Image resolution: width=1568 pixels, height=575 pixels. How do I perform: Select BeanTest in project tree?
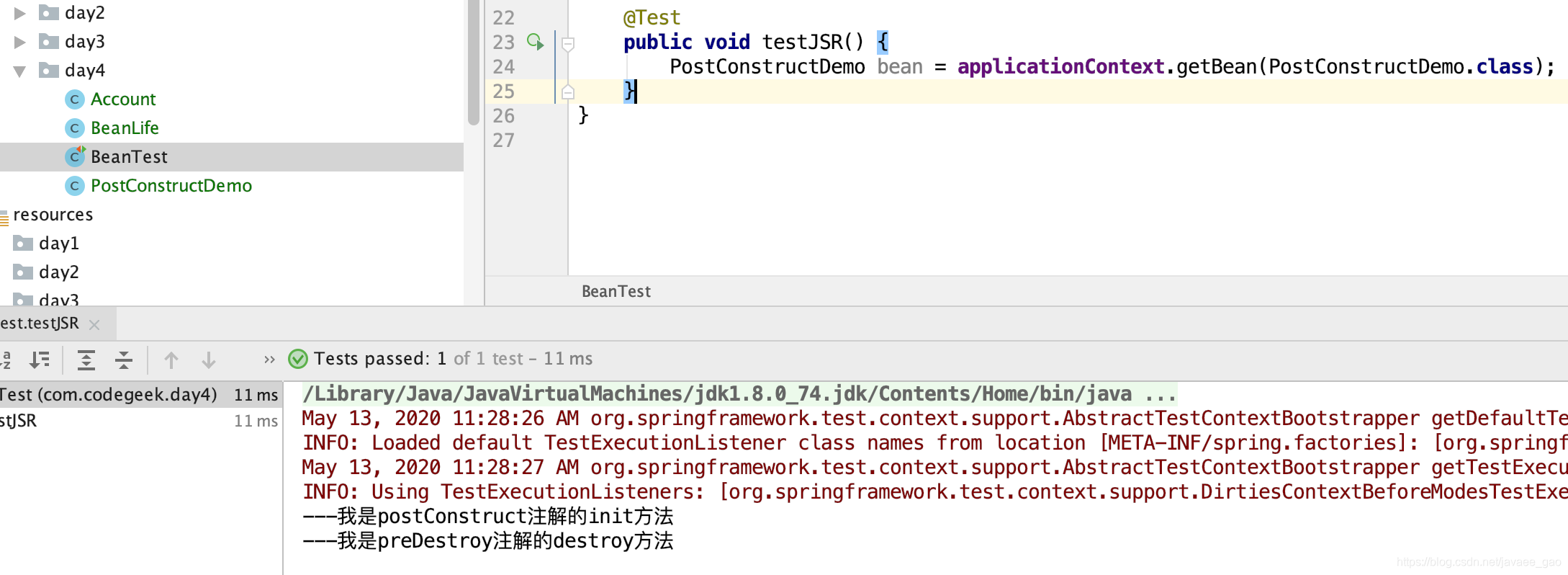(232, 157)
